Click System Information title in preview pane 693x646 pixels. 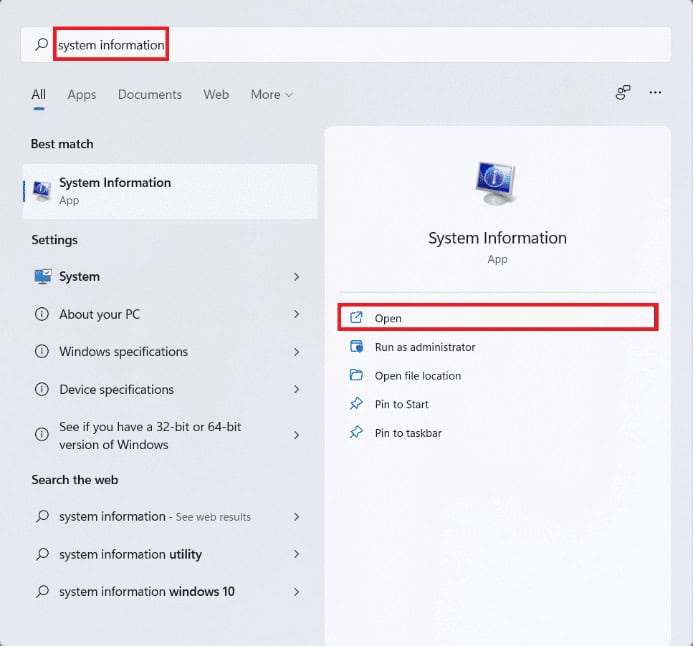497,238
